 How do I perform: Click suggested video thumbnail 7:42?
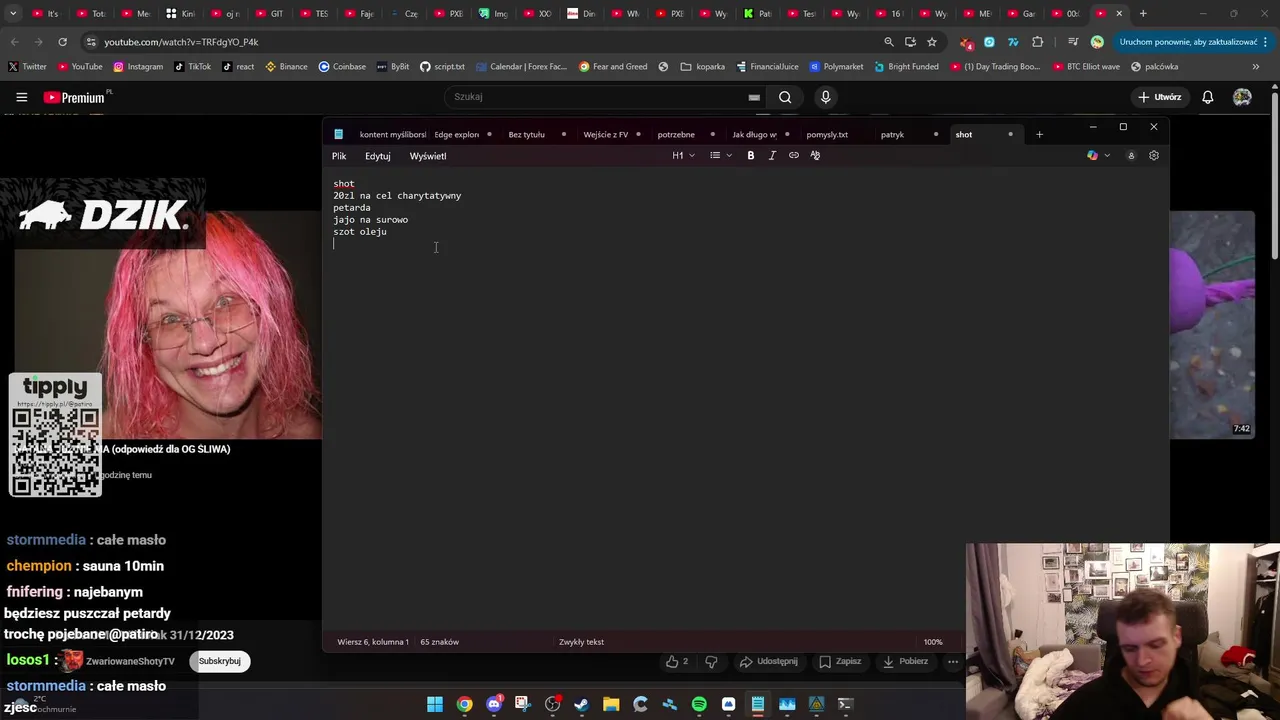[1212, 324]
